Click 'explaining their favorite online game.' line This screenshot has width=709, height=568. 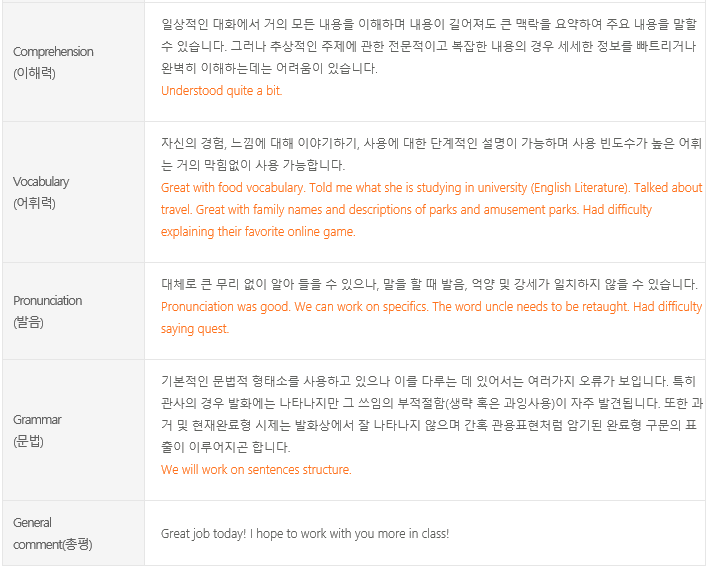pyautogui.click(x=258, y=232)
